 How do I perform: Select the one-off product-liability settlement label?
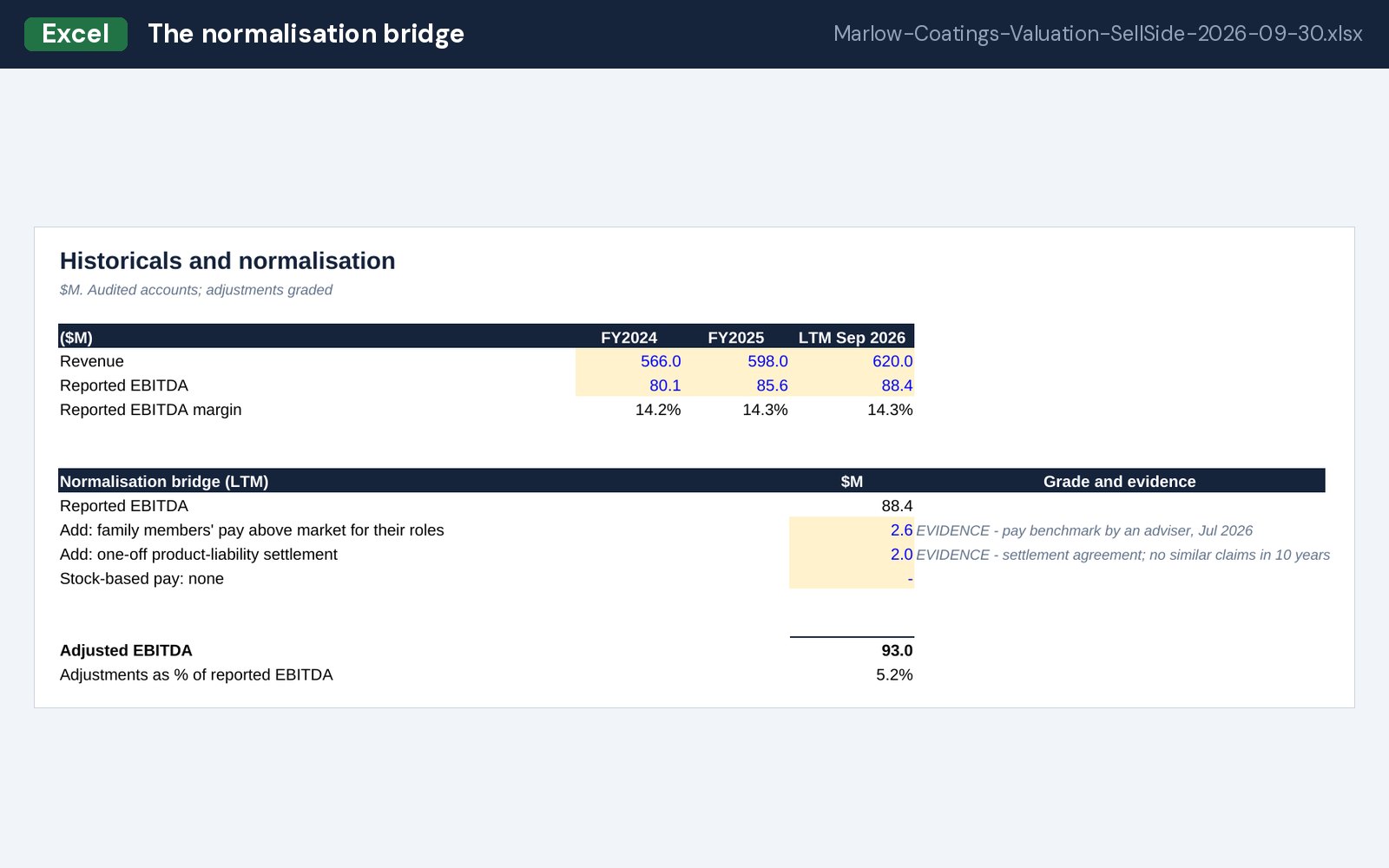[199, 555]
